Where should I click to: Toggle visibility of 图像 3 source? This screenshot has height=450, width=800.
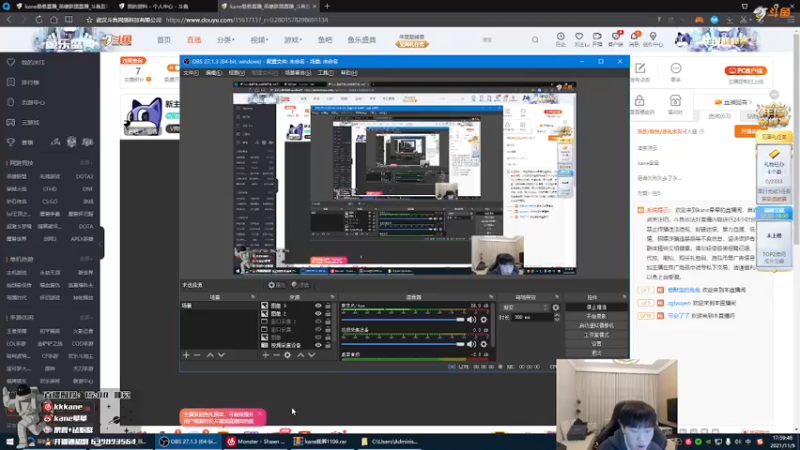[x=318, y=306]
